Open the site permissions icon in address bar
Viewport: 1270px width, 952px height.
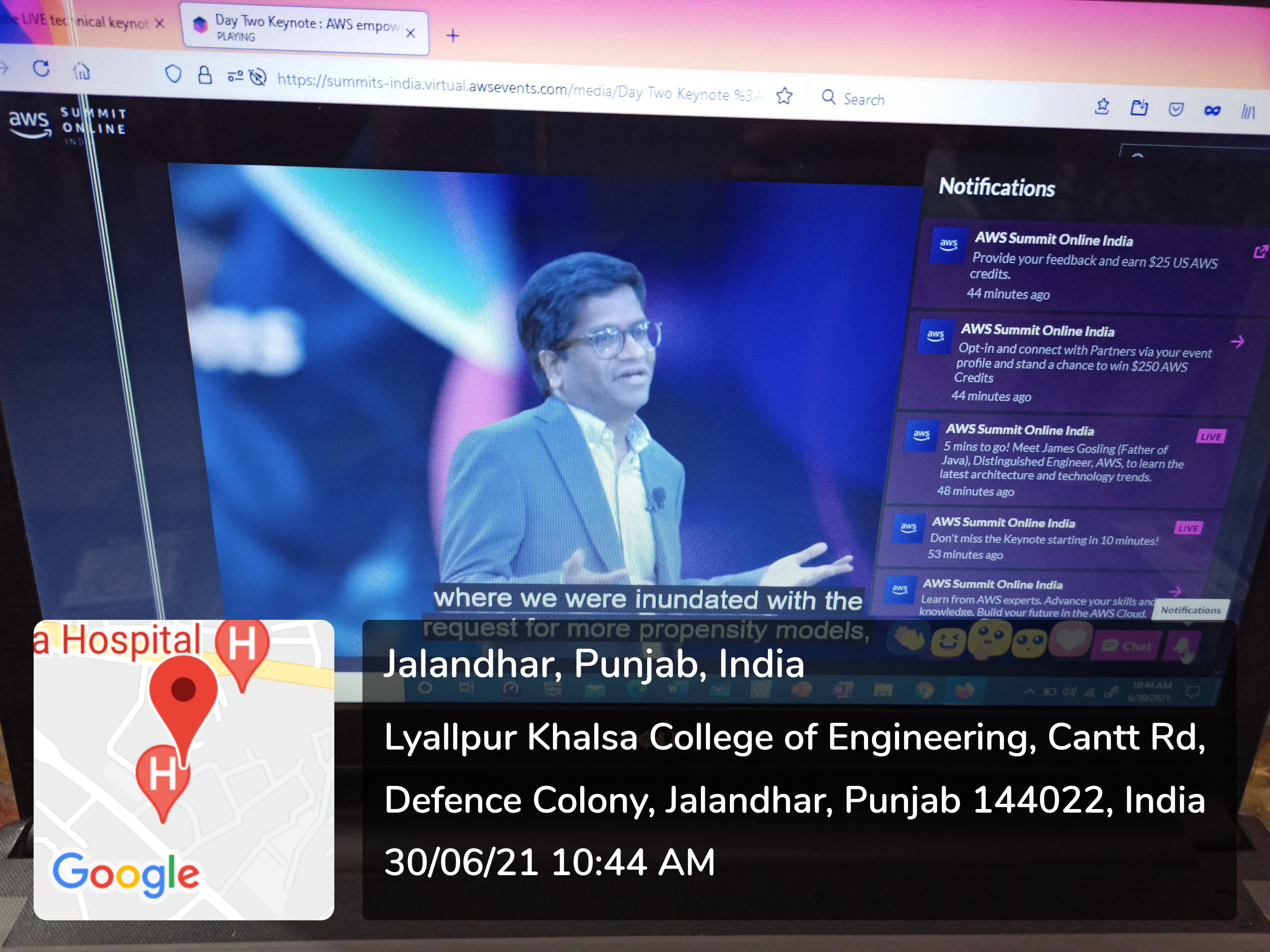pyautogui.click(x=235, y=76)
